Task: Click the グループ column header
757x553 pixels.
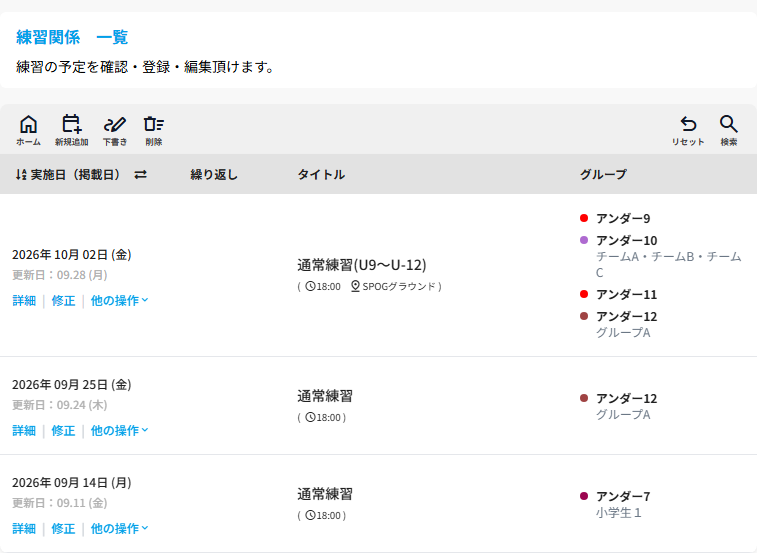Action: coord(603,174)
